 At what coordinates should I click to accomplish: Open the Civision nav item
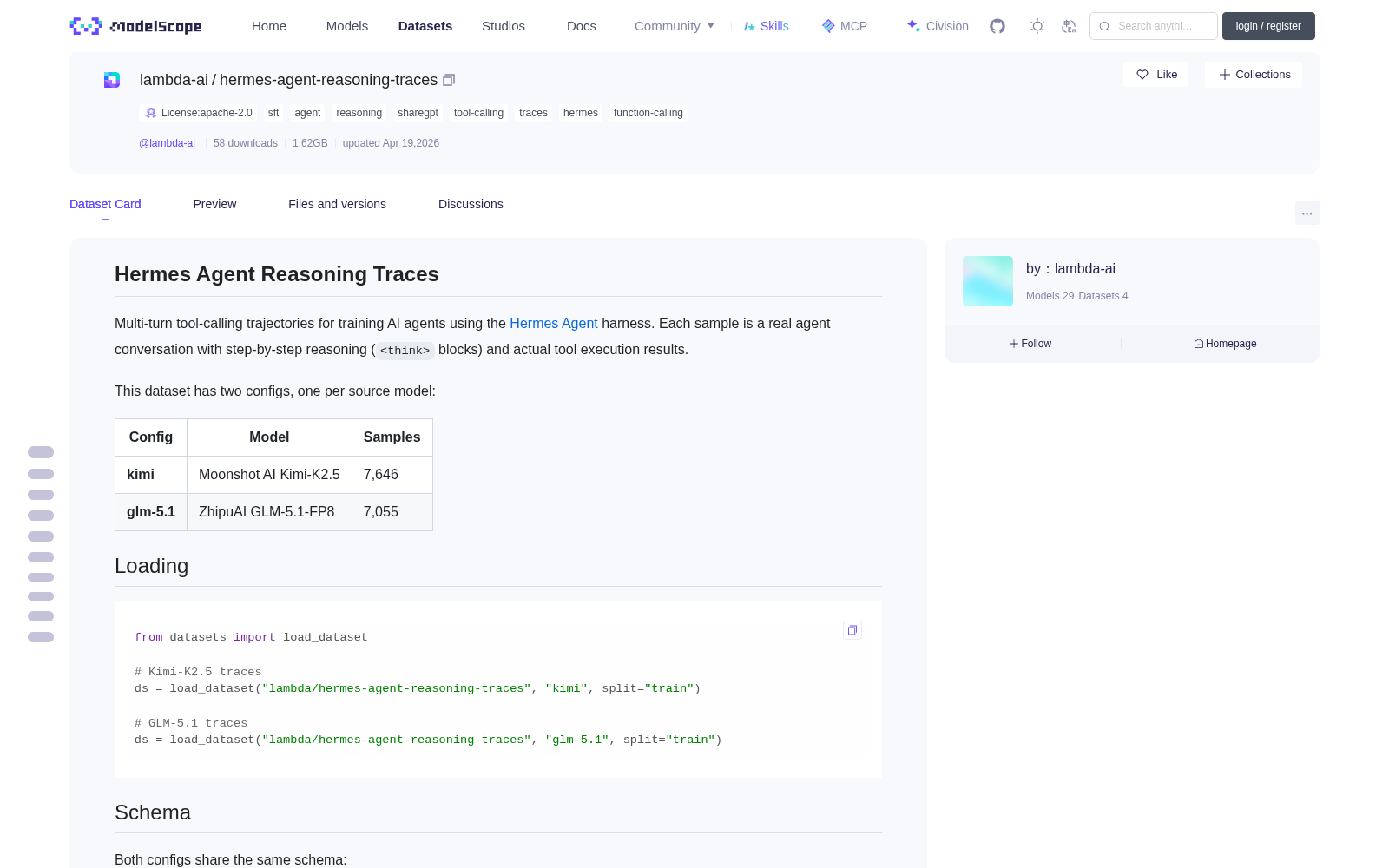click(938, 26)
